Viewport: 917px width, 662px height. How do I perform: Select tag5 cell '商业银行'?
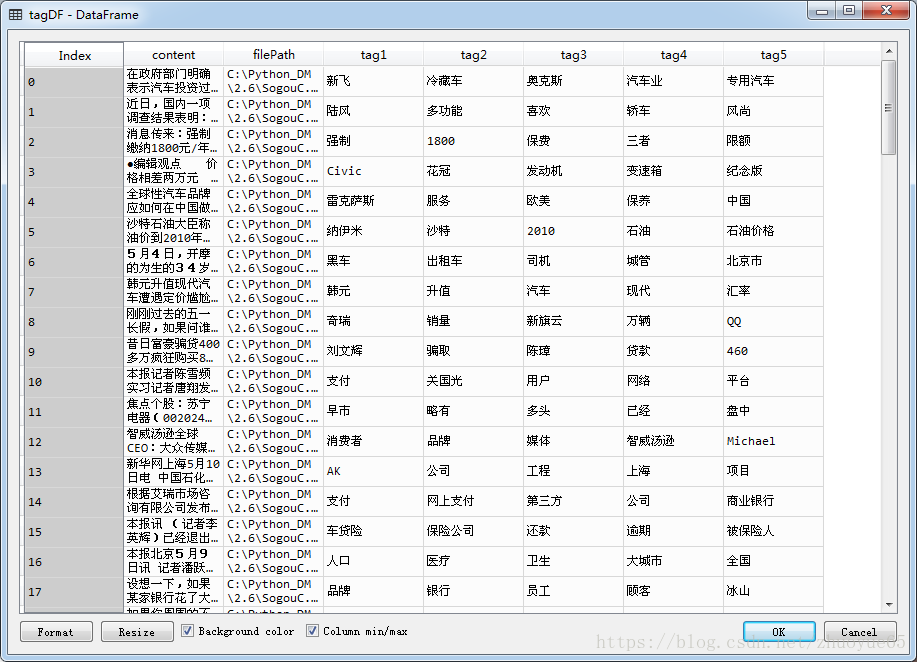[x=774, y=501]
